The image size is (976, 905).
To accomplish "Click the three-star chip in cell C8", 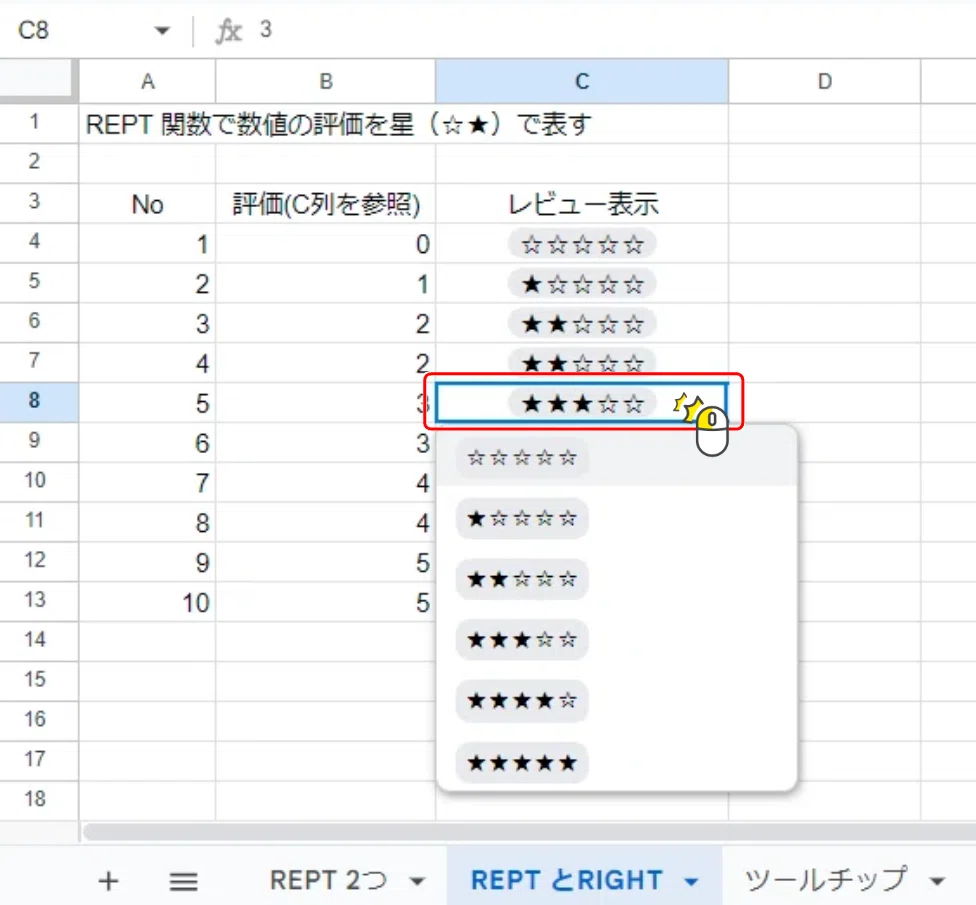I will [582, 404].
